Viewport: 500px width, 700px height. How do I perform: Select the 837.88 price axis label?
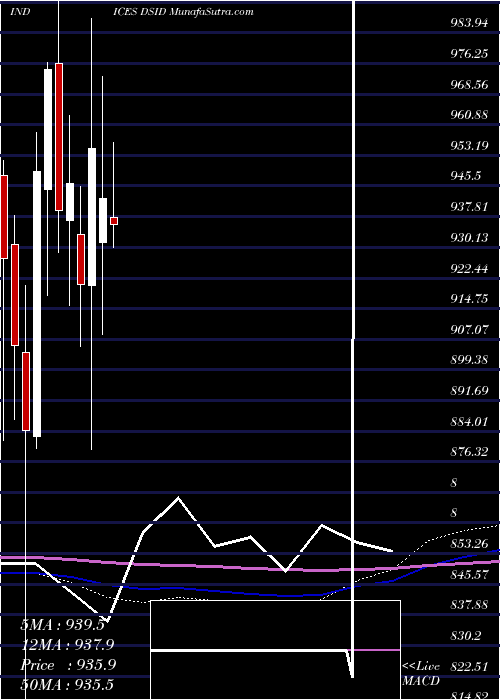click(469, 604)
